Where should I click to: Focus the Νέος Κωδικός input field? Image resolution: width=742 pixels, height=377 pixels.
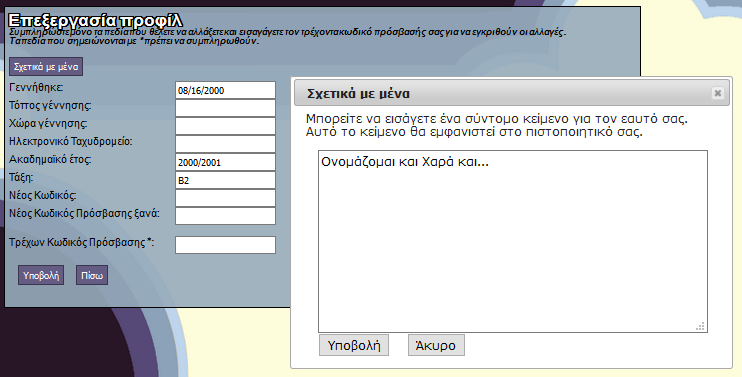tap(225, 198)
